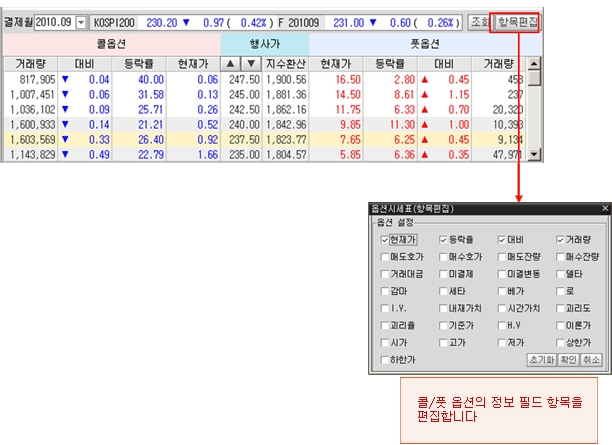Close the 옵션시세표(항목편집) dialog with the X
This screenshot has height=445, width=612.
click(x=604, y=208)
